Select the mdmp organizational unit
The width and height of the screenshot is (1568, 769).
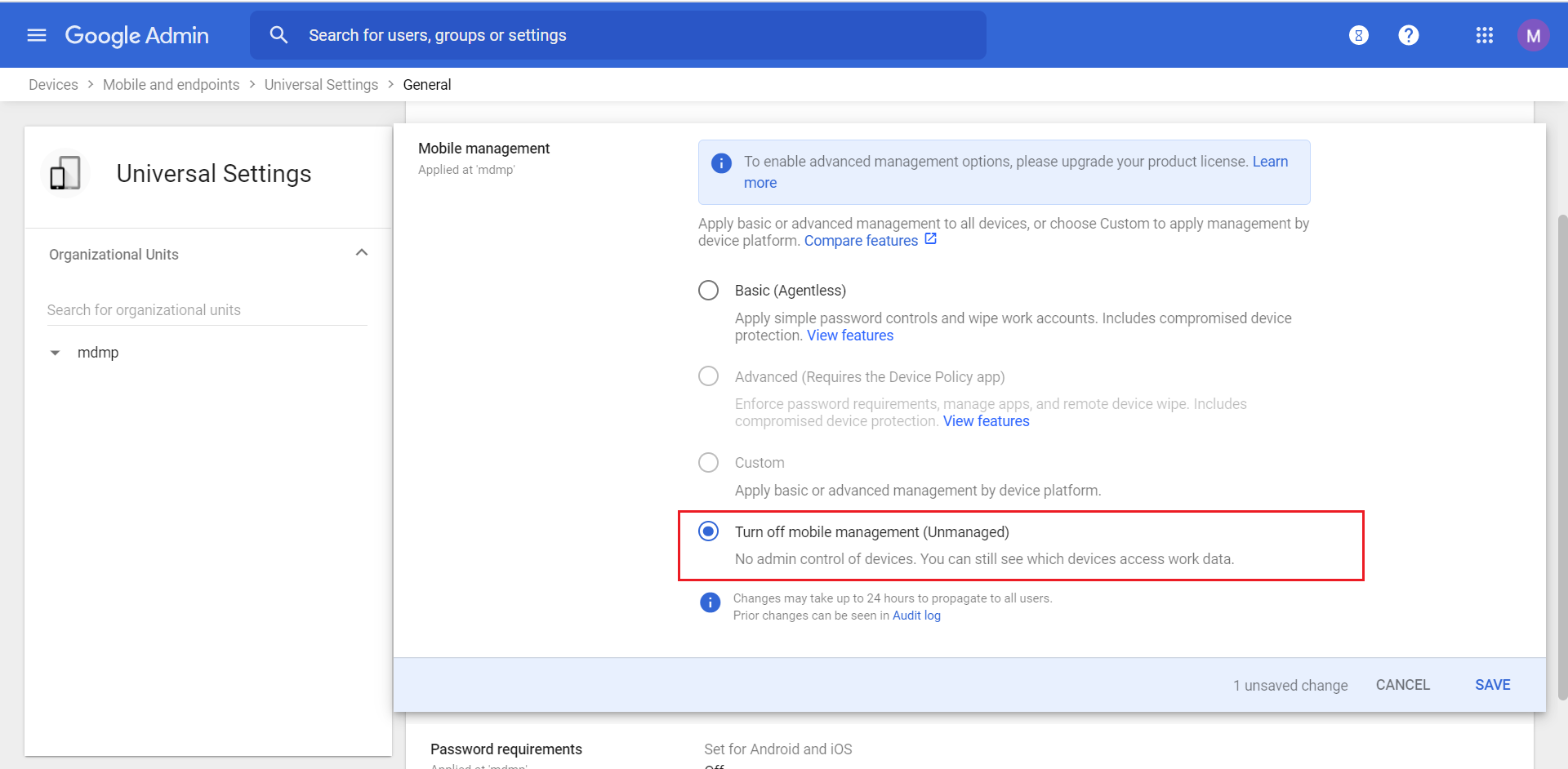click(98, 353)
